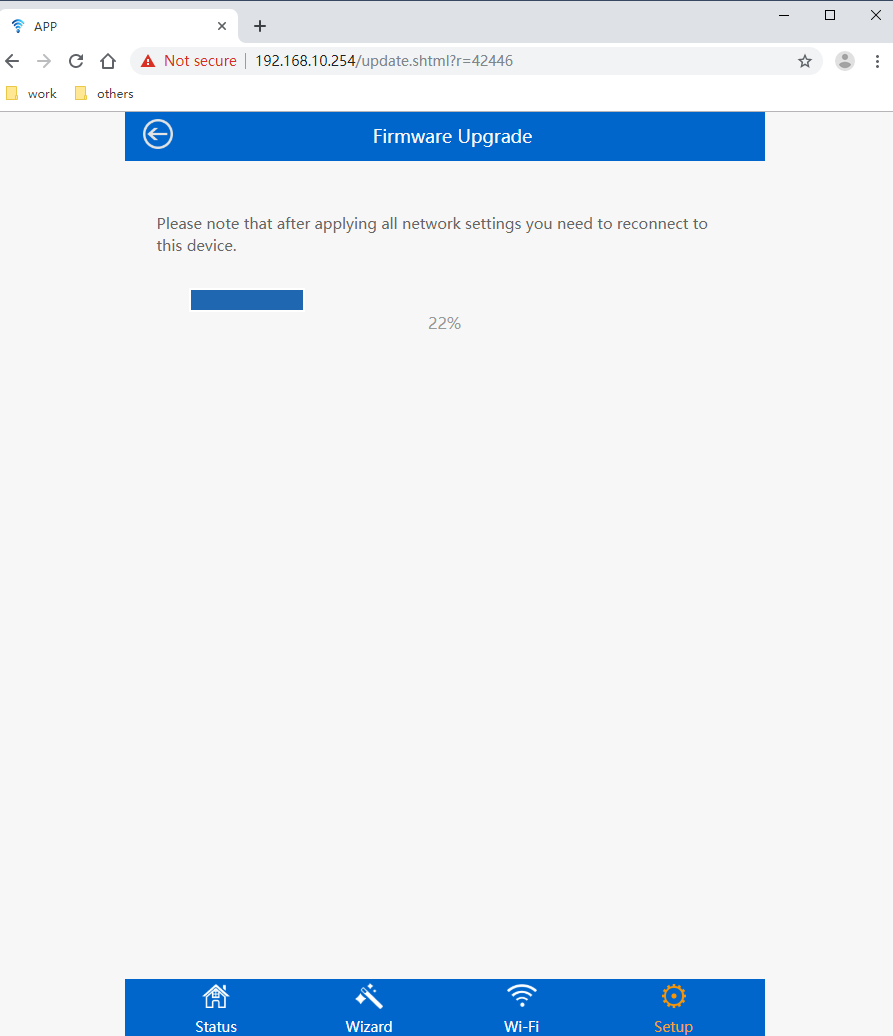Open the Status tab in bottom navigation
Viewport: 893px width, 1036px height.
coord(215,1008)
